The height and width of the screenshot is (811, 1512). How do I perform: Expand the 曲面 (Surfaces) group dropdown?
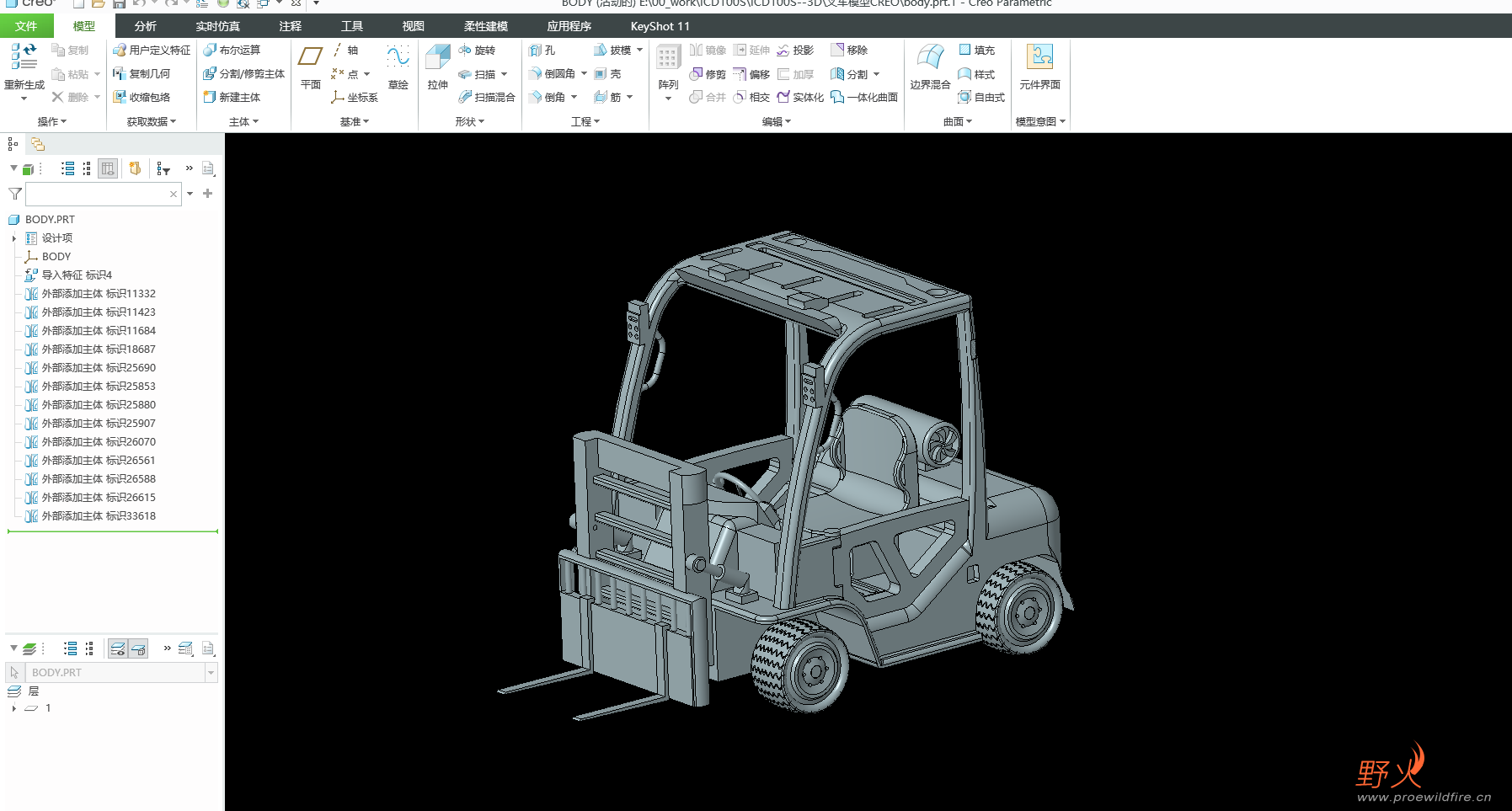pos(958,122)
